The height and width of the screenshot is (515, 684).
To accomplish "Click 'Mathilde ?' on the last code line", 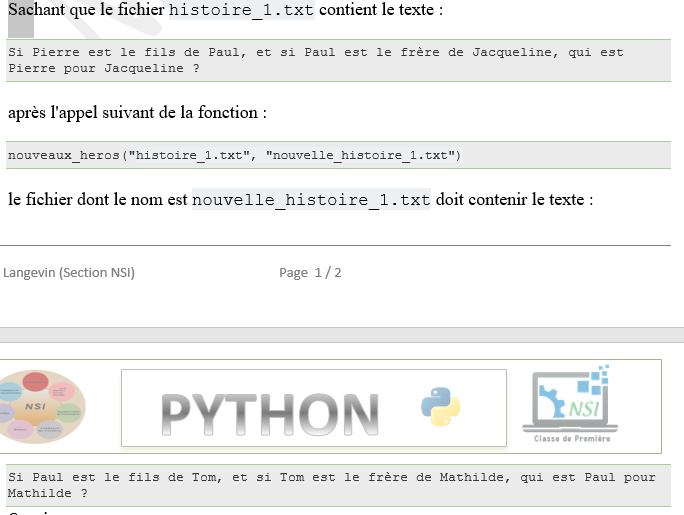I will coord(47,494).
